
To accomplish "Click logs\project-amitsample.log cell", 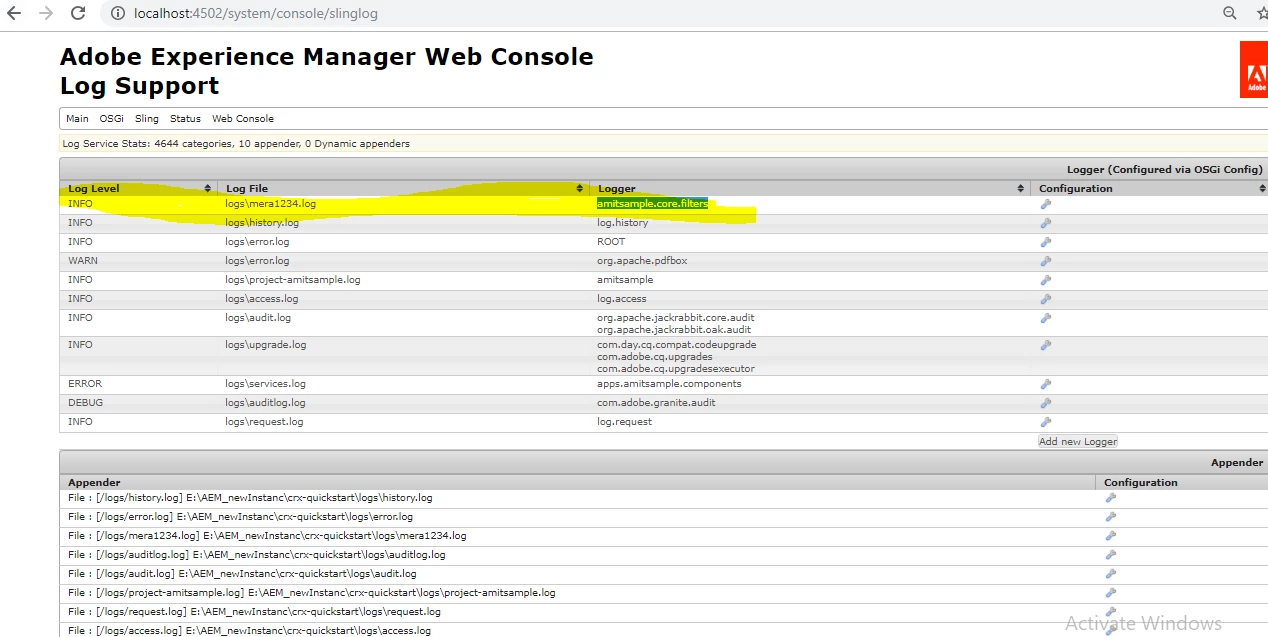I will click(293, 280).
